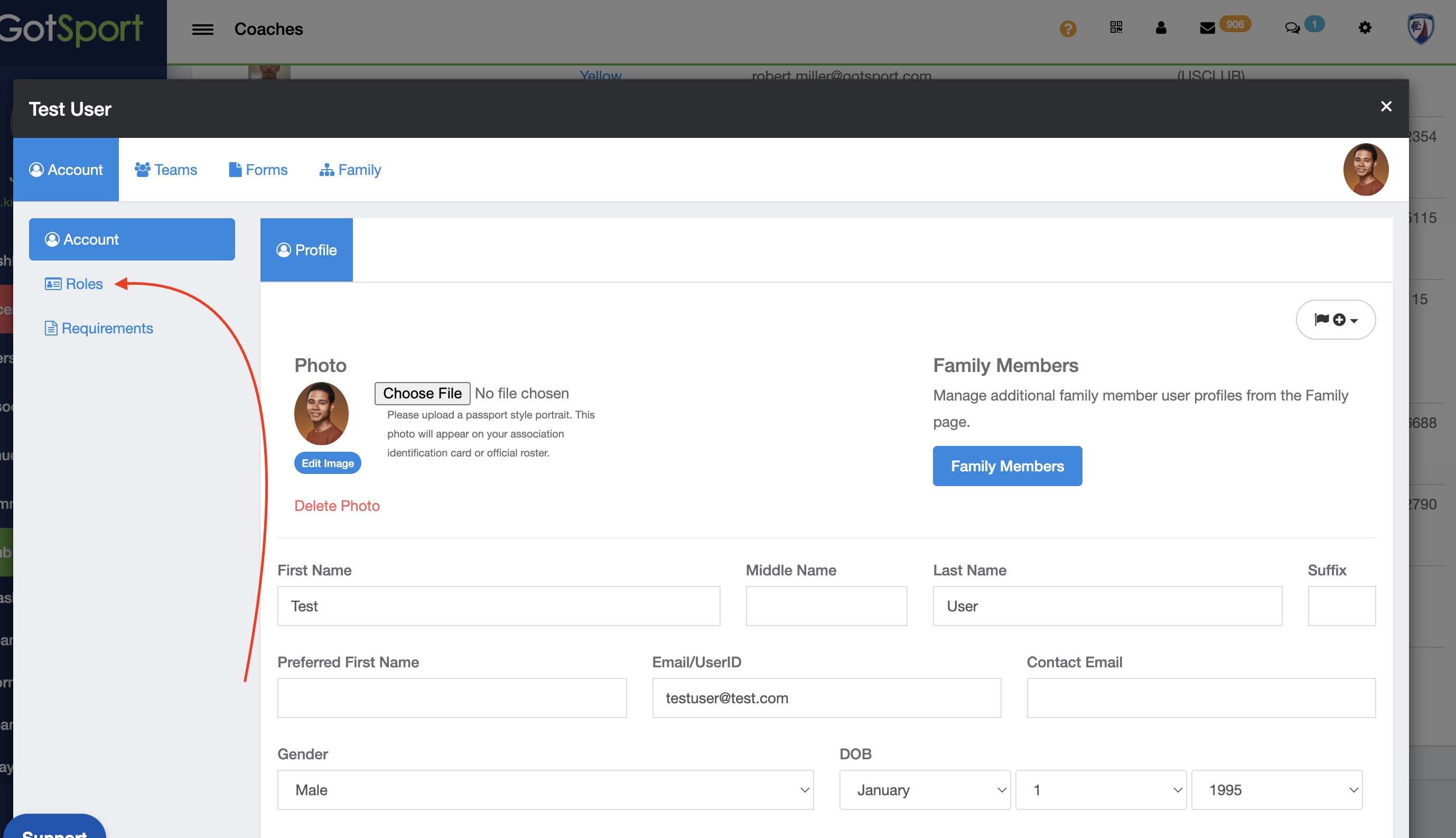Open the Gender dropdown
Viewport: 1456px width, 838px height.
pos(545,789)
